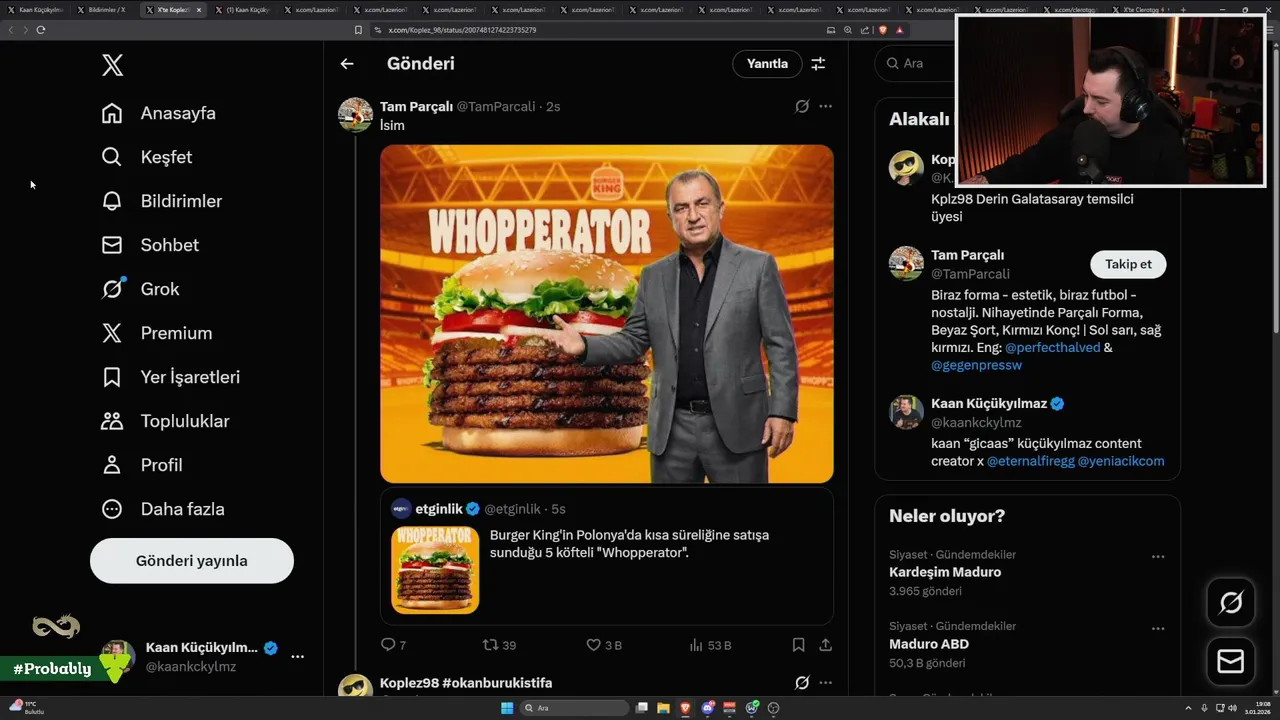Open File Explorer from taskbar

[663, 708]
